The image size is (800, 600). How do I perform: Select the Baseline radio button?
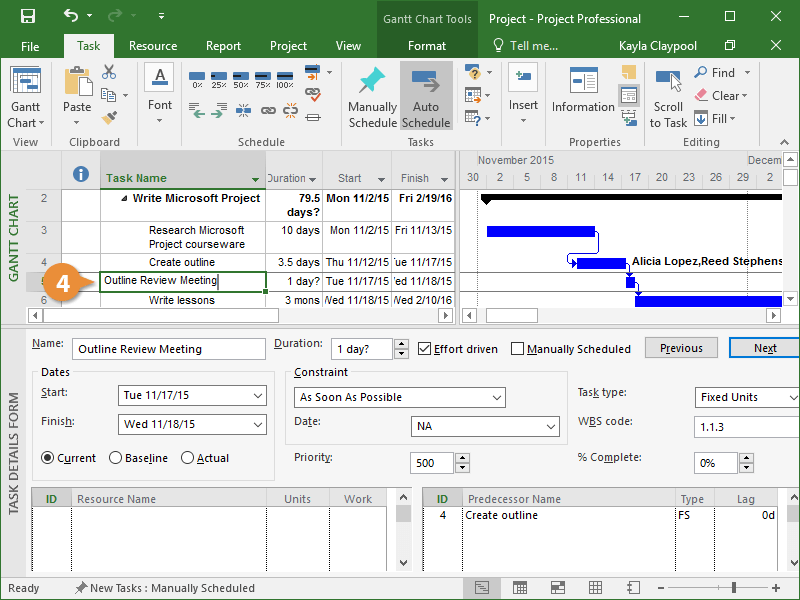coord(117,458)
